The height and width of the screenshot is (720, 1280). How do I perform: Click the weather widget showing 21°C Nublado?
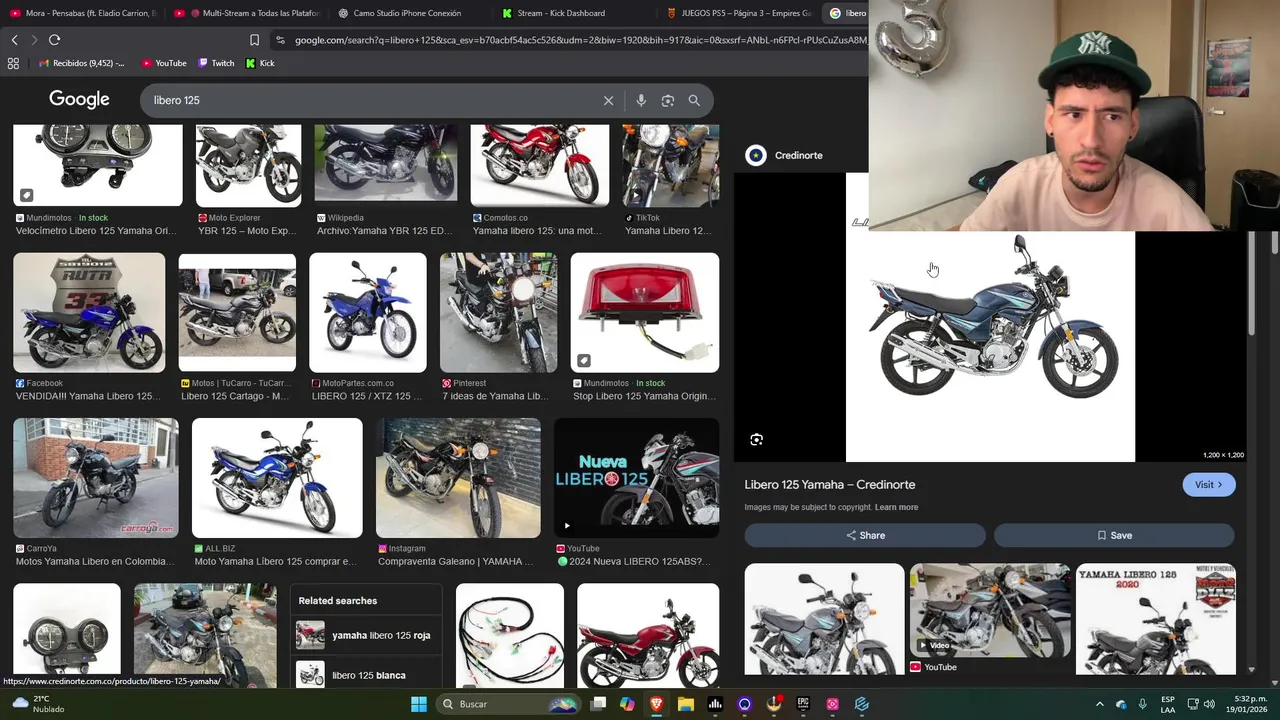(36, 704)
